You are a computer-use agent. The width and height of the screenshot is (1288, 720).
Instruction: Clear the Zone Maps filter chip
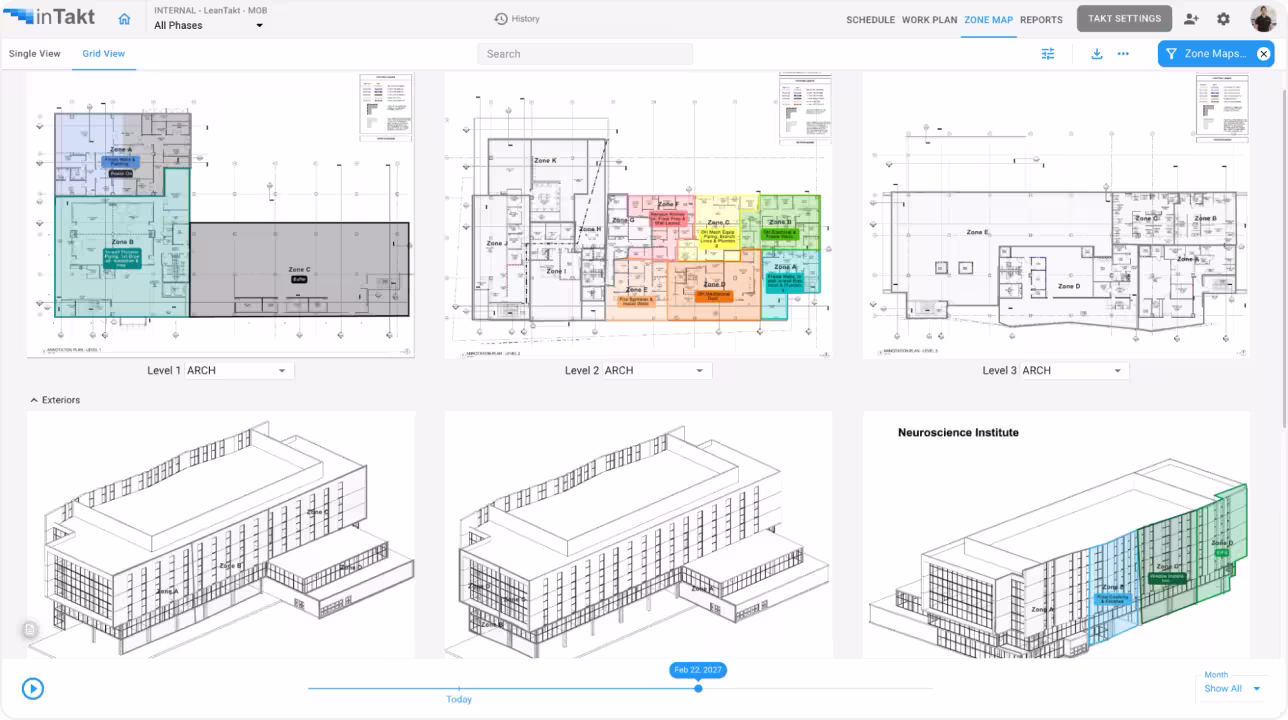pos(1264,54)
